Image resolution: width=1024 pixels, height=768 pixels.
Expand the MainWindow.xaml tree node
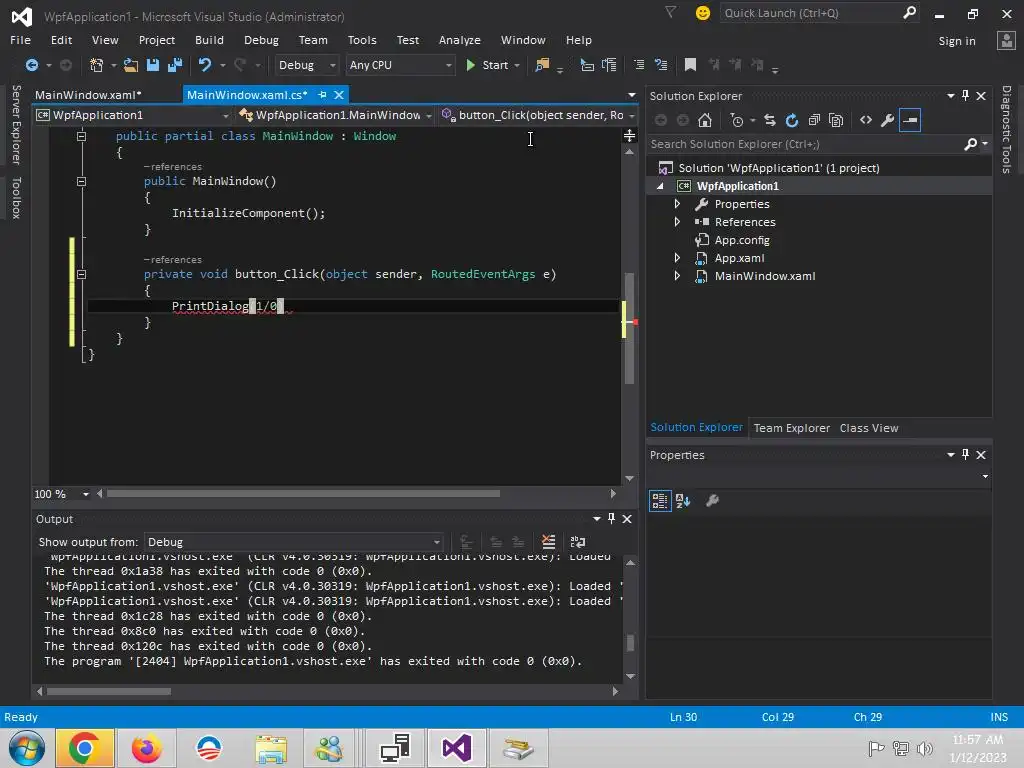(x=677, y=276)
